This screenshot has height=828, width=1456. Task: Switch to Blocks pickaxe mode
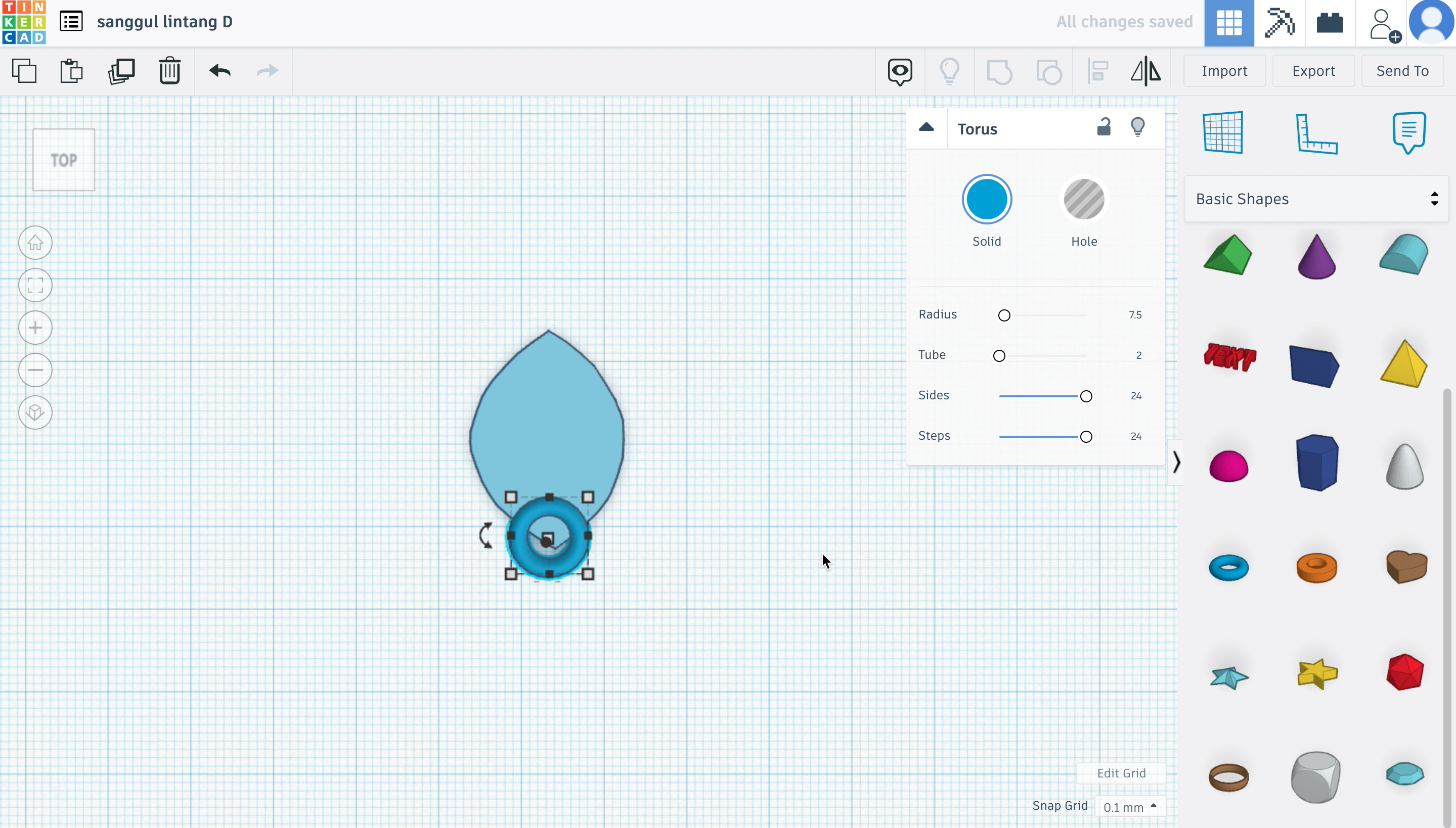1279,23
